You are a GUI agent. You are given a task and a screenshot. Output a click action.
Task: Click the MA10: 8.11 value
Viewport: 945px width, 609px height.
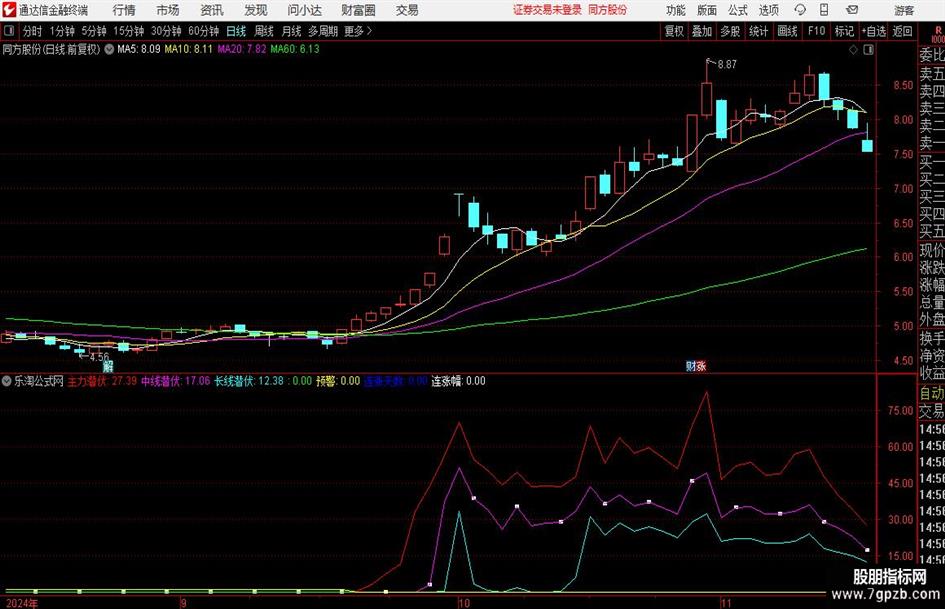(189, 49)
